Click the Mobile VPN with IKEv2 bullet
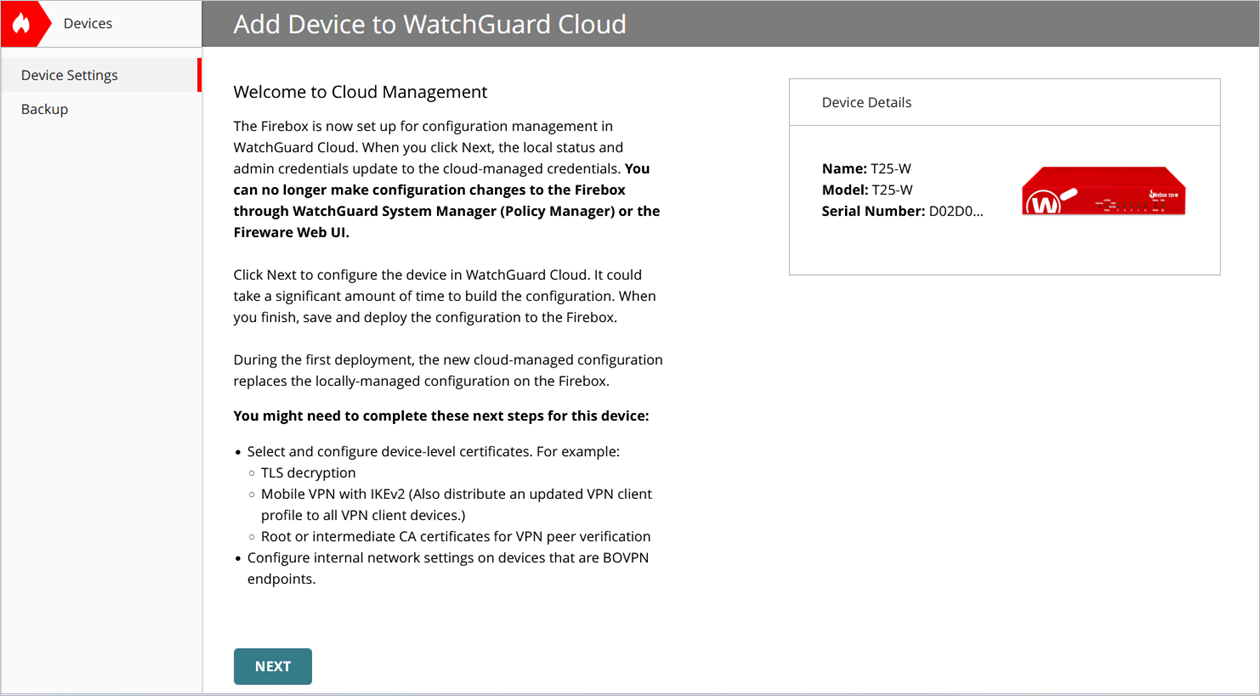This screenshot has height=696, width=1260. (456, 493)
